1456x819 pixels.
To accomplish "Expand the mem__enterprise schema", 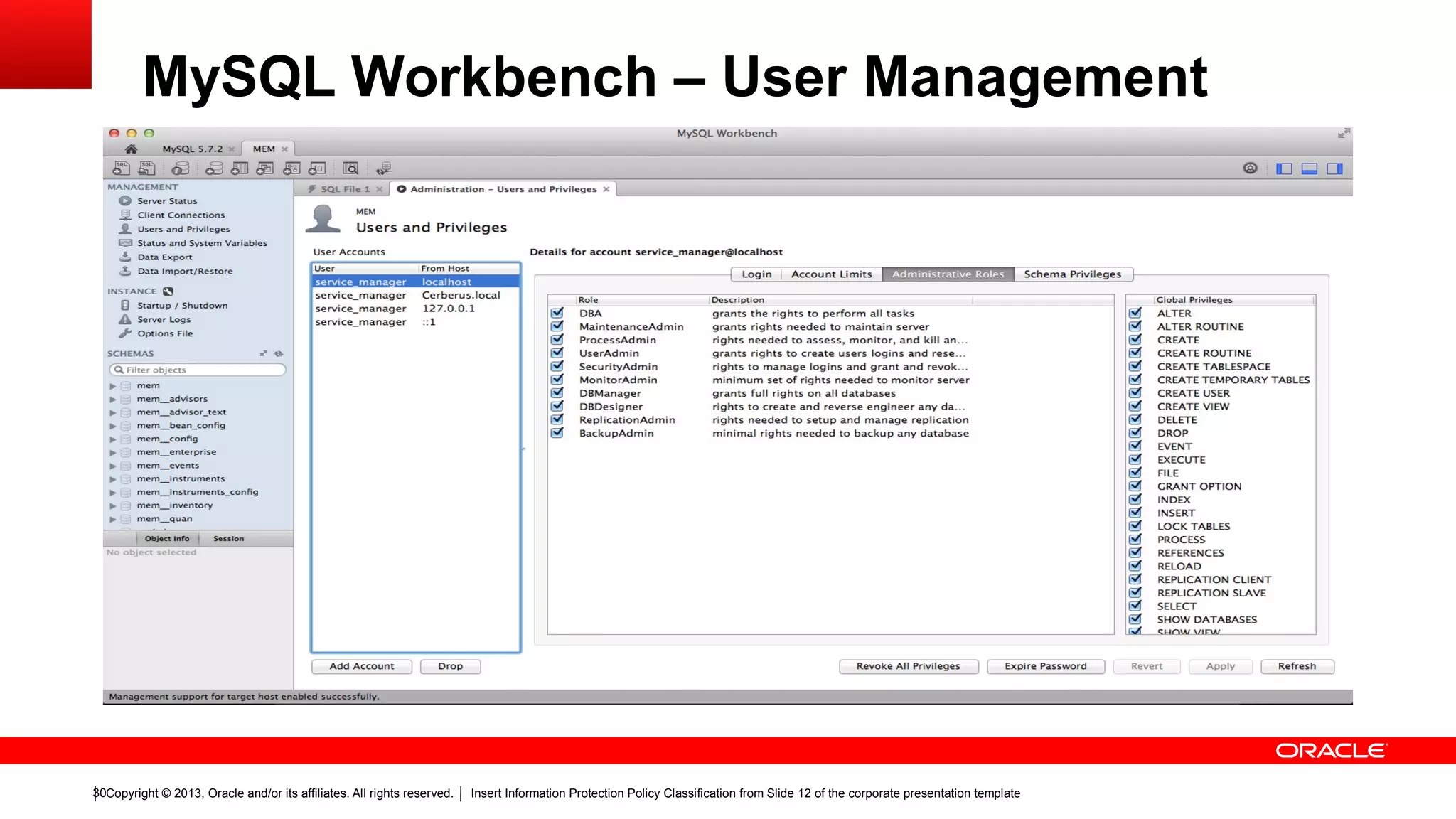I will pyautogui.click(x=112, y=453).
